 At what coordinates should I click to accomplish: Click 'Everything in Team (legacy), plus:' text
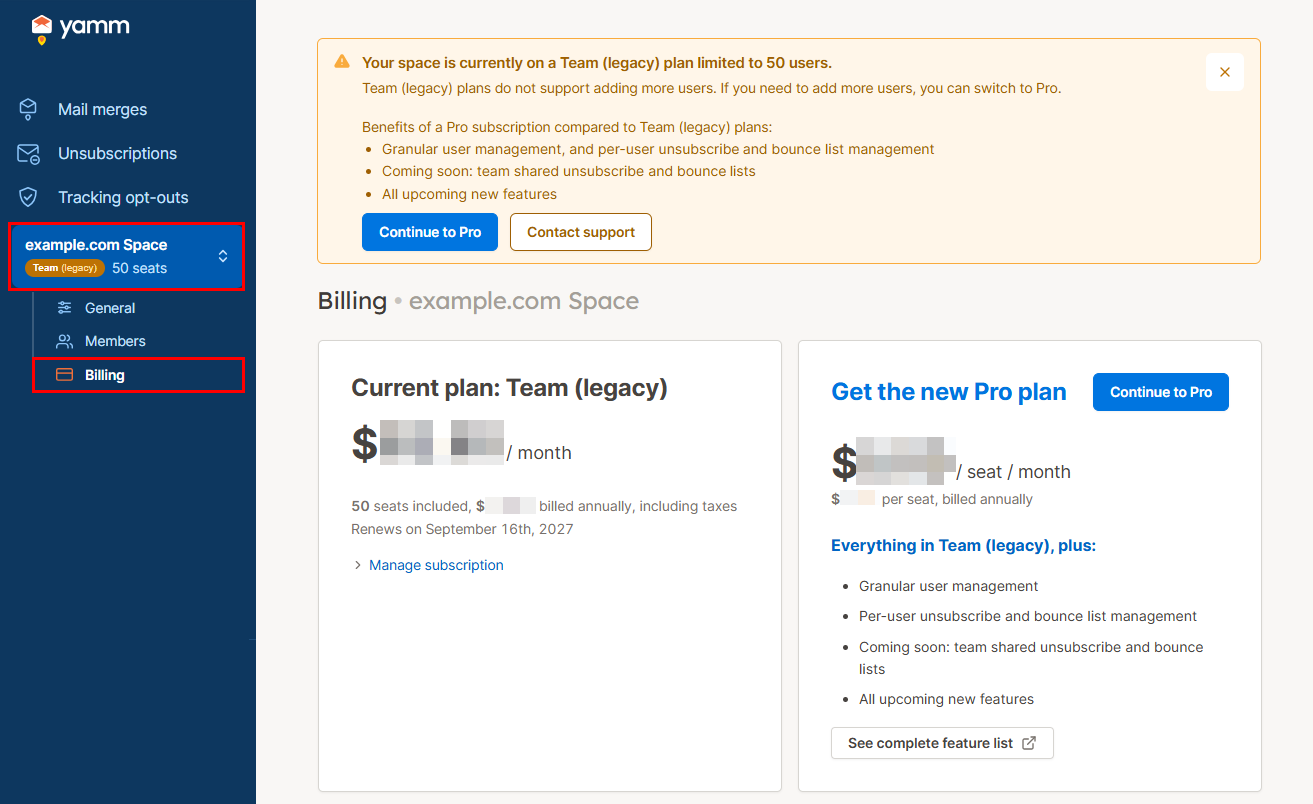(x=963, y=546)
